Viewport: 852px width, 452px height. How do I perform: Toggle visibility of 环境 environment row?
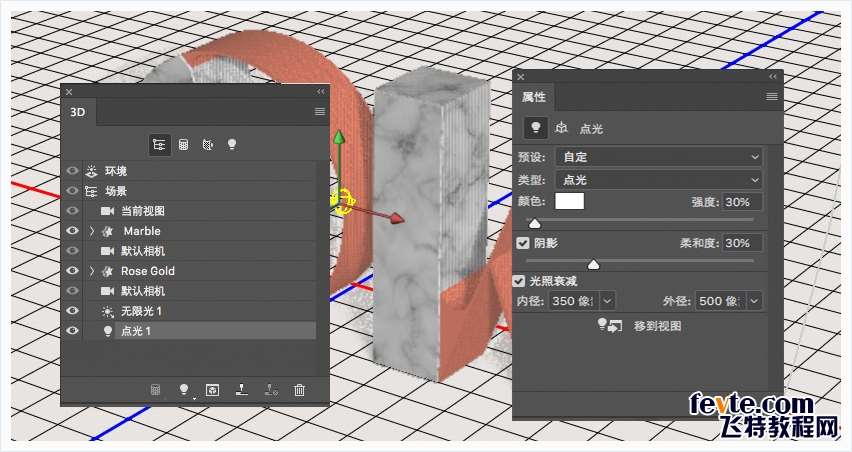pyautogui.click(x=72, y=171)
